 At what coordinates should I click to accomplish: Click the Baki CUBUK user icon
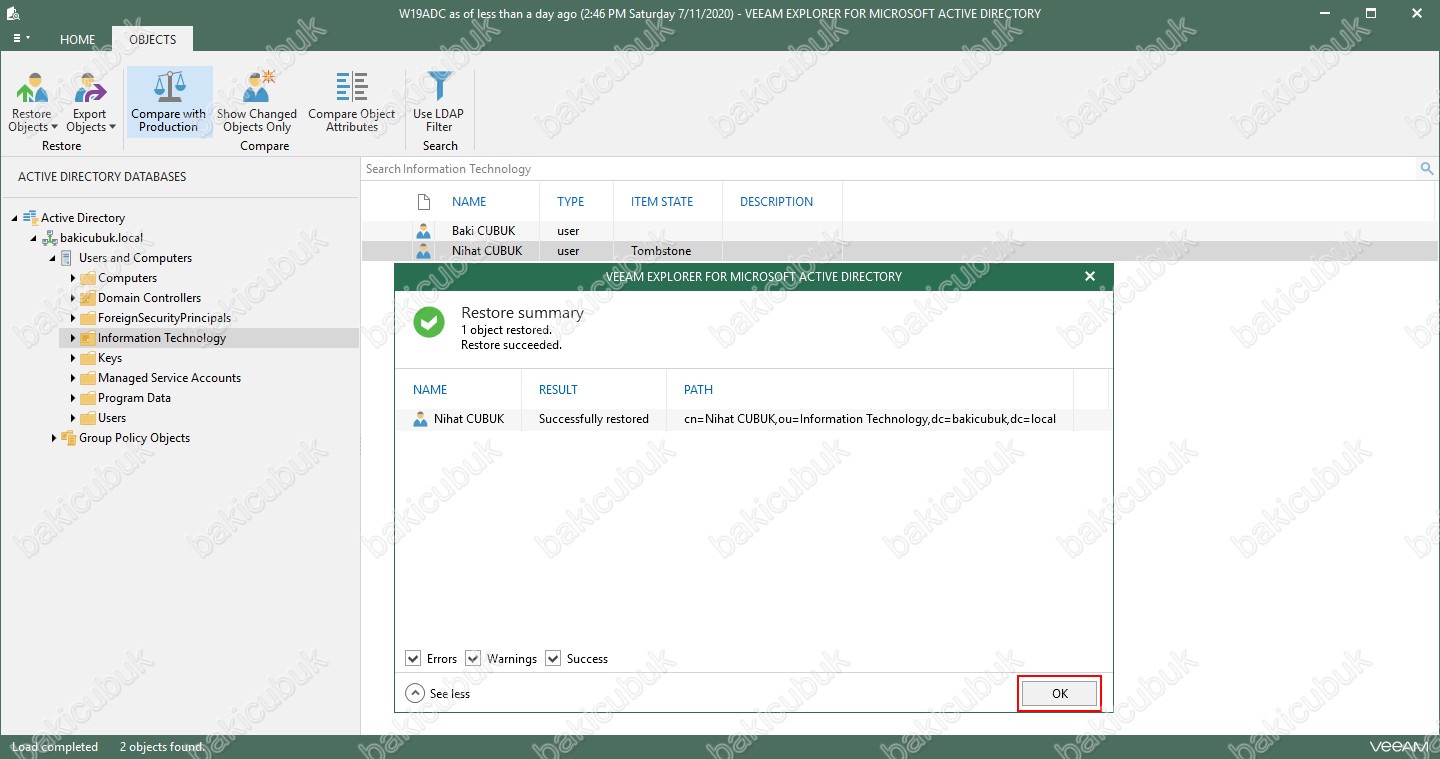423,231
